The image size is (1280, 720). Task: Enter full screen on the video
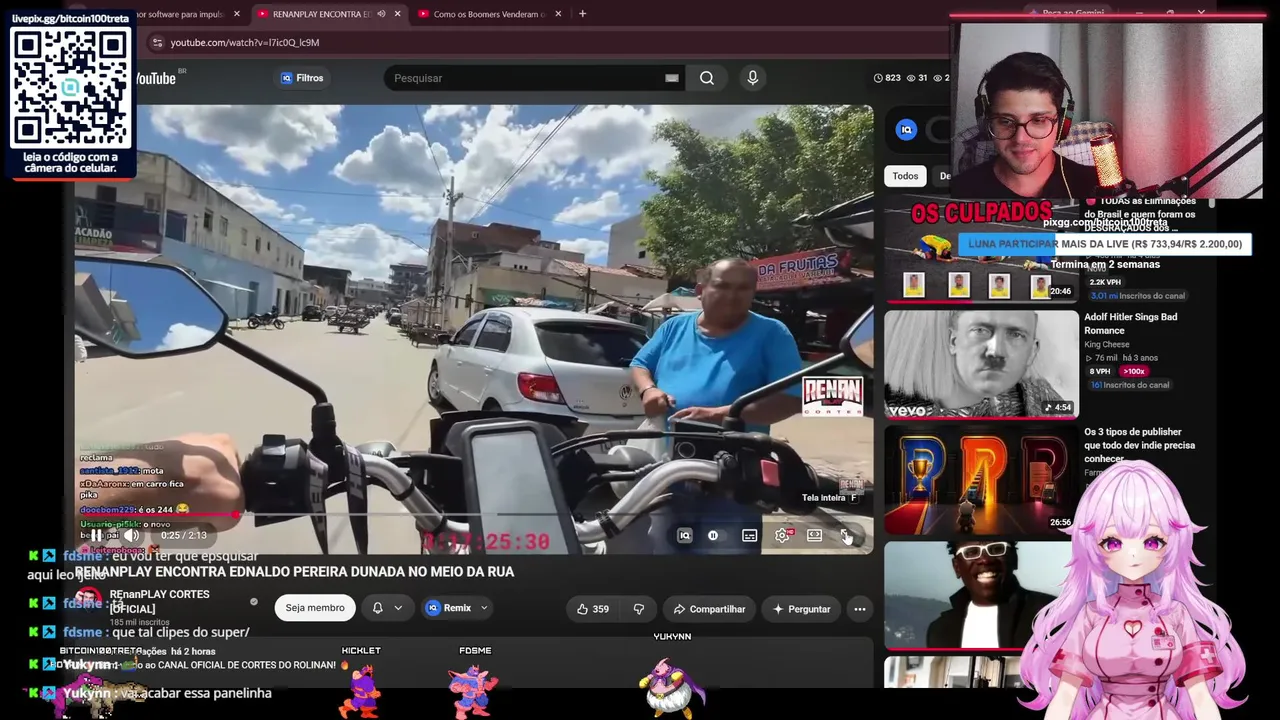coord(846,536)
